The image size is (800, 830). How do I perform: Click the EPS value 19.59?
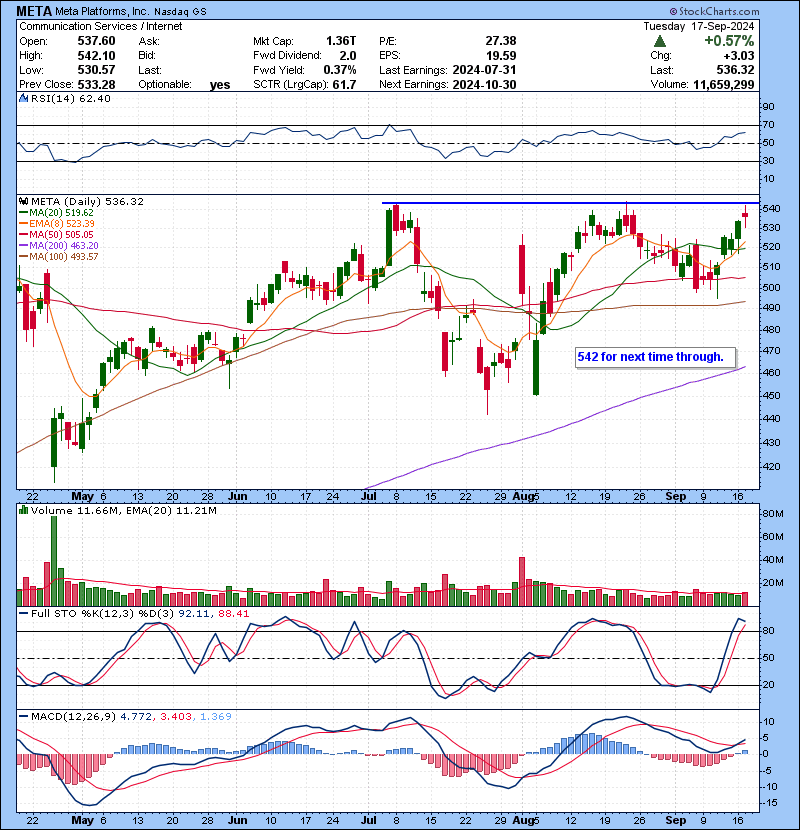point(501,56)
